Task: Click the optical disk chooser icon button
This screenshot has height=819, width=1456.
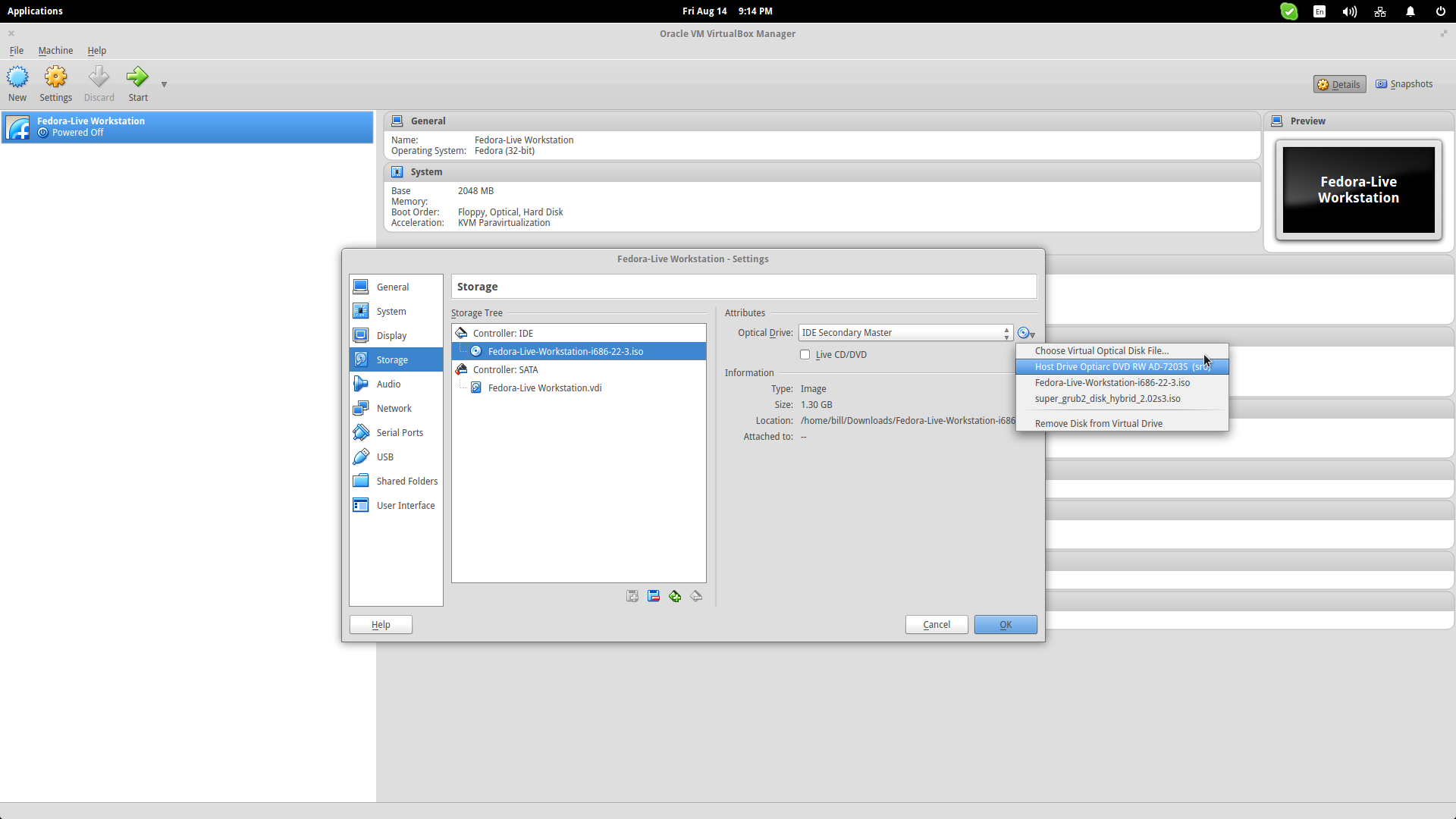Action: click(x=1026, y=333)
